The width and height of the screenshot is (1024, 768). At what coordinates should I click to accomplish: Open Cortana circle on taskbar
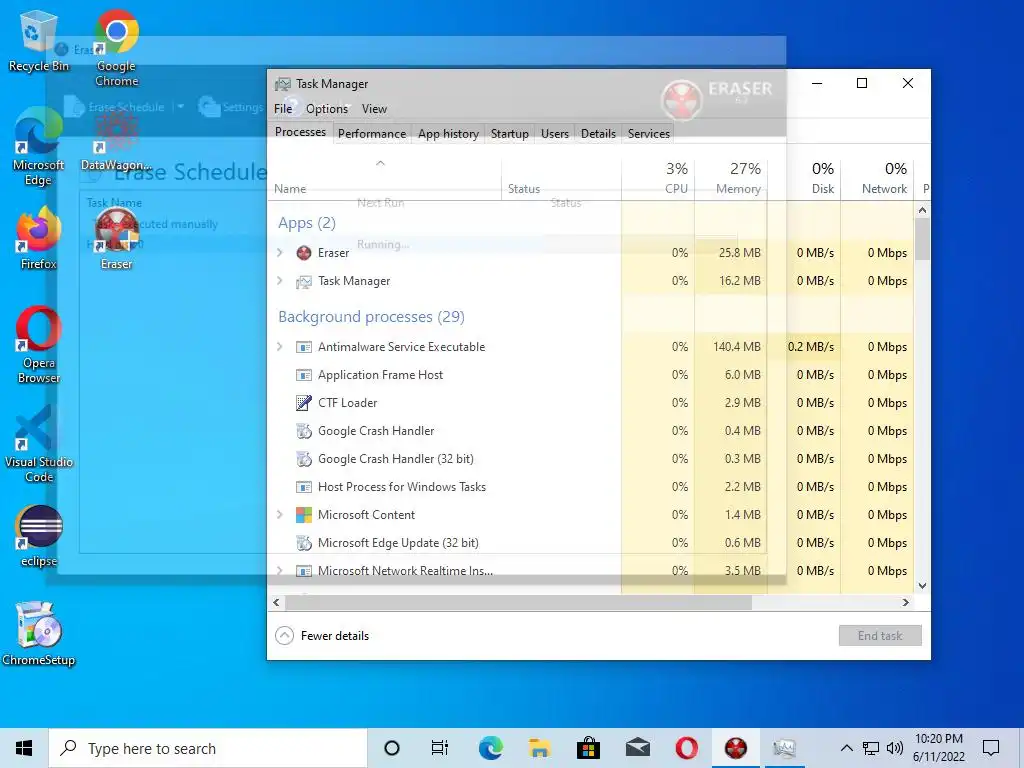pyautogui.click(x=392, y=748)
